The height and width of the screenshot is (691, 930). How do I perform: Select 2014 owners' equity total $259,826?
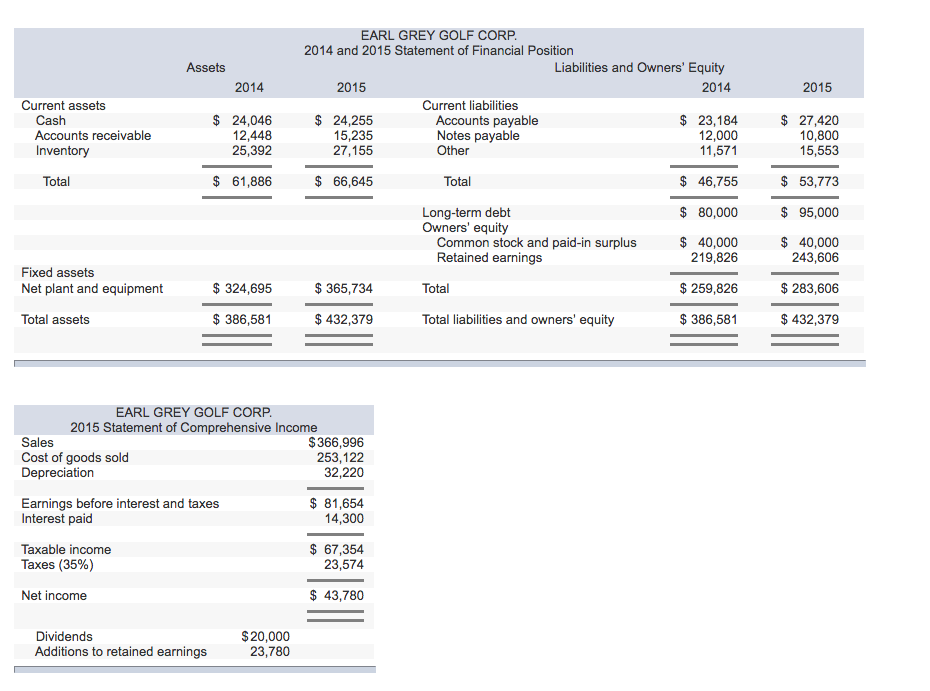708,288
